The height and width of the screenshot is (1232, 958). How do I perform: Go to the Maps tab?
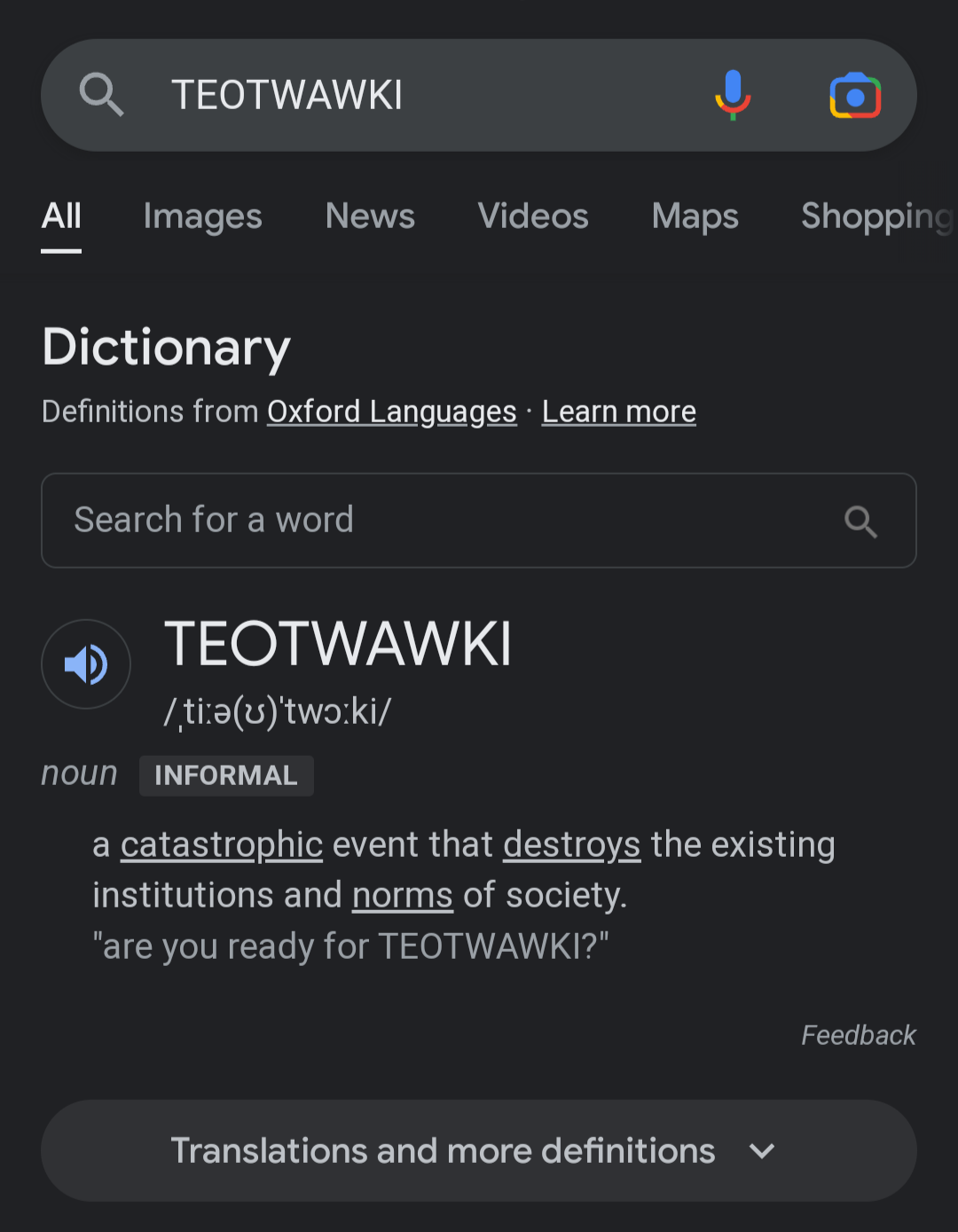[x=695, y=216]
